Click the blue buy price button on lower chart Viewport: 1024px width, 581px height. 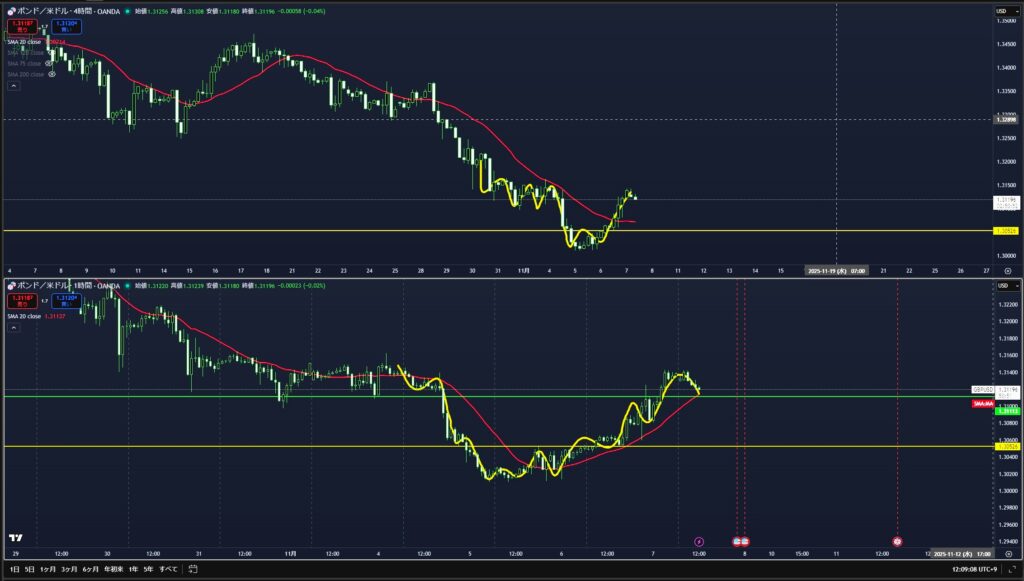pos(67,301)
